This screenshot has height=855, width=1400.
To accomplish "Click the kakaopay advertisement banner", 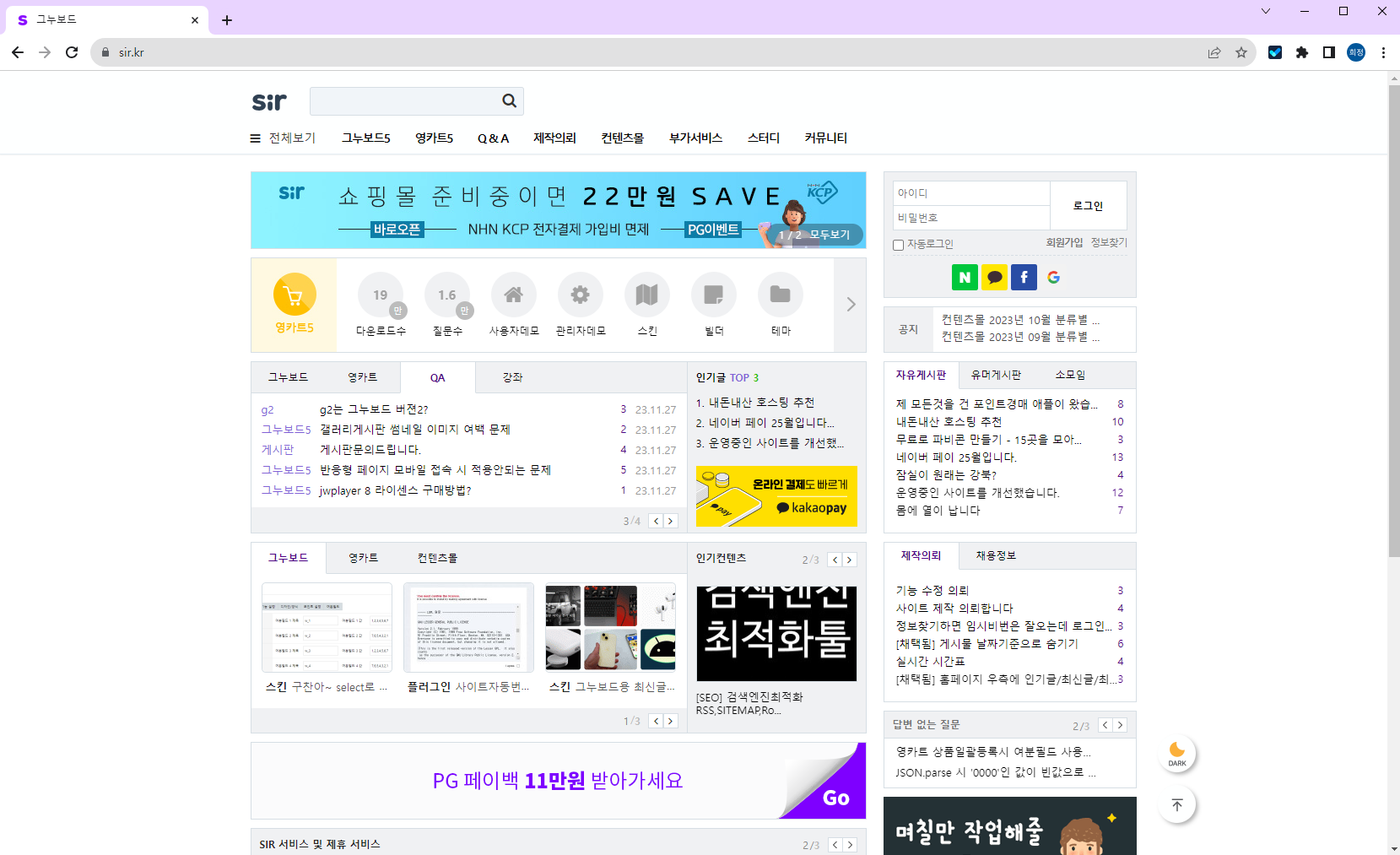I will 776,496.
